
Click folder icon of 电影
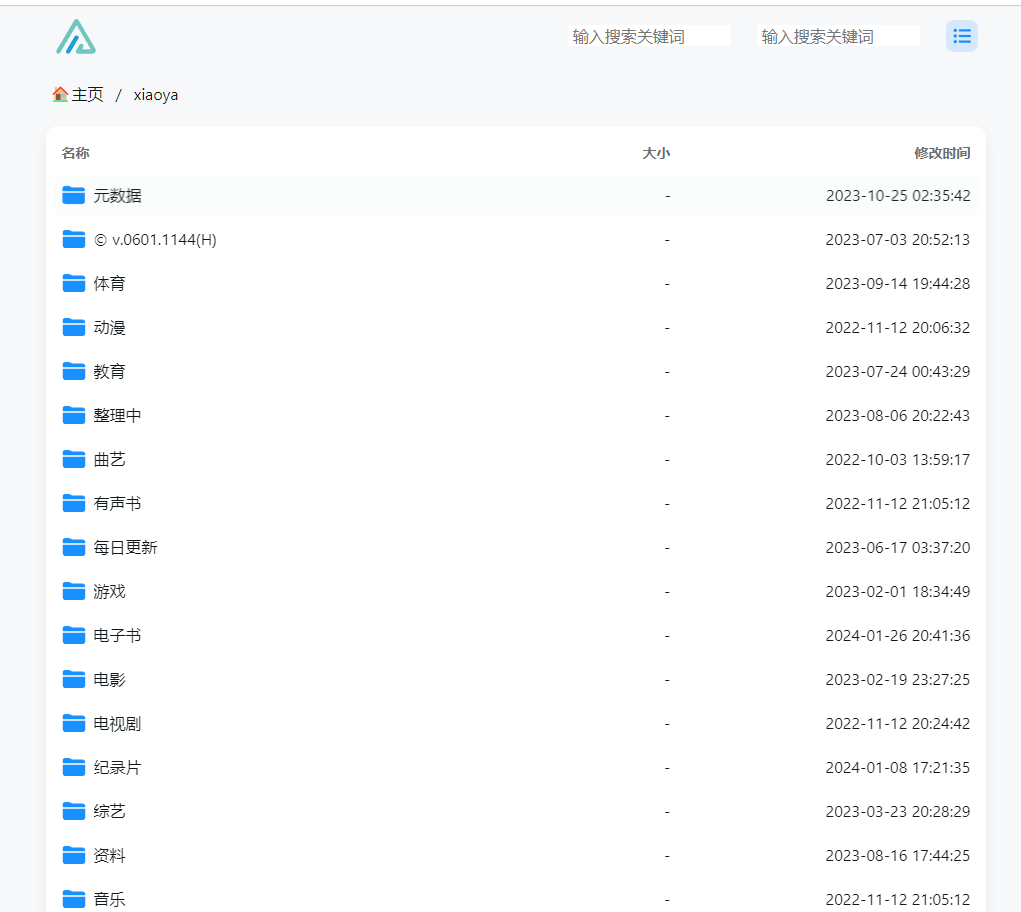tap(74, 680)
